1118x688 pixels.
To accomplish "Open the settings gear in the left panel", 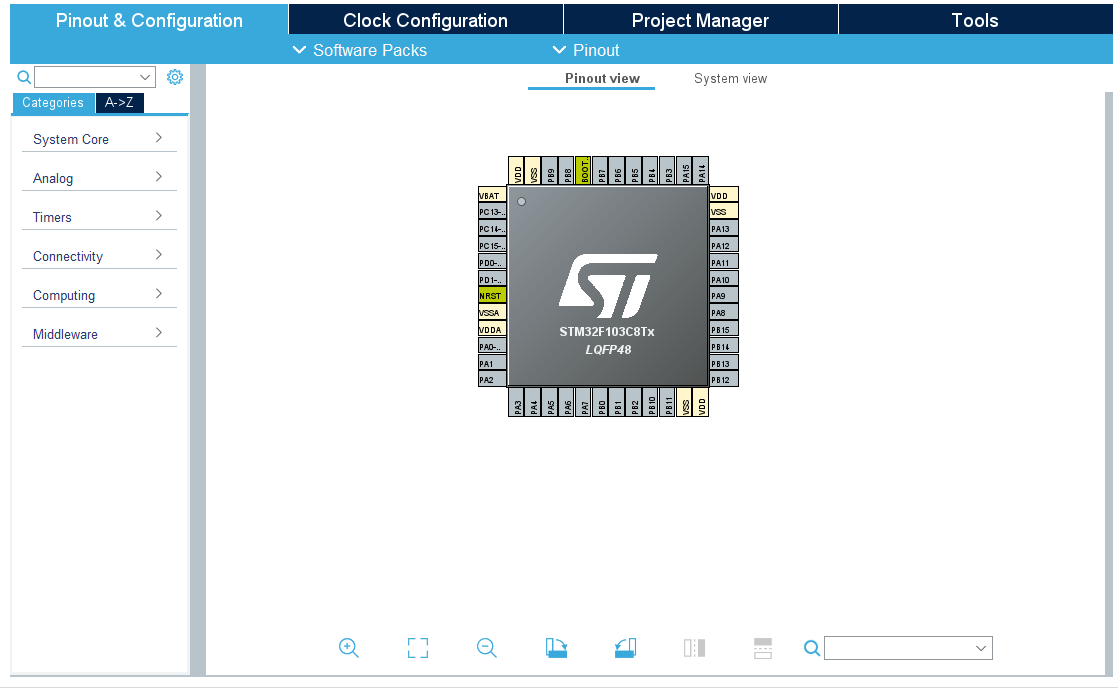I will (x=175, y=77).
